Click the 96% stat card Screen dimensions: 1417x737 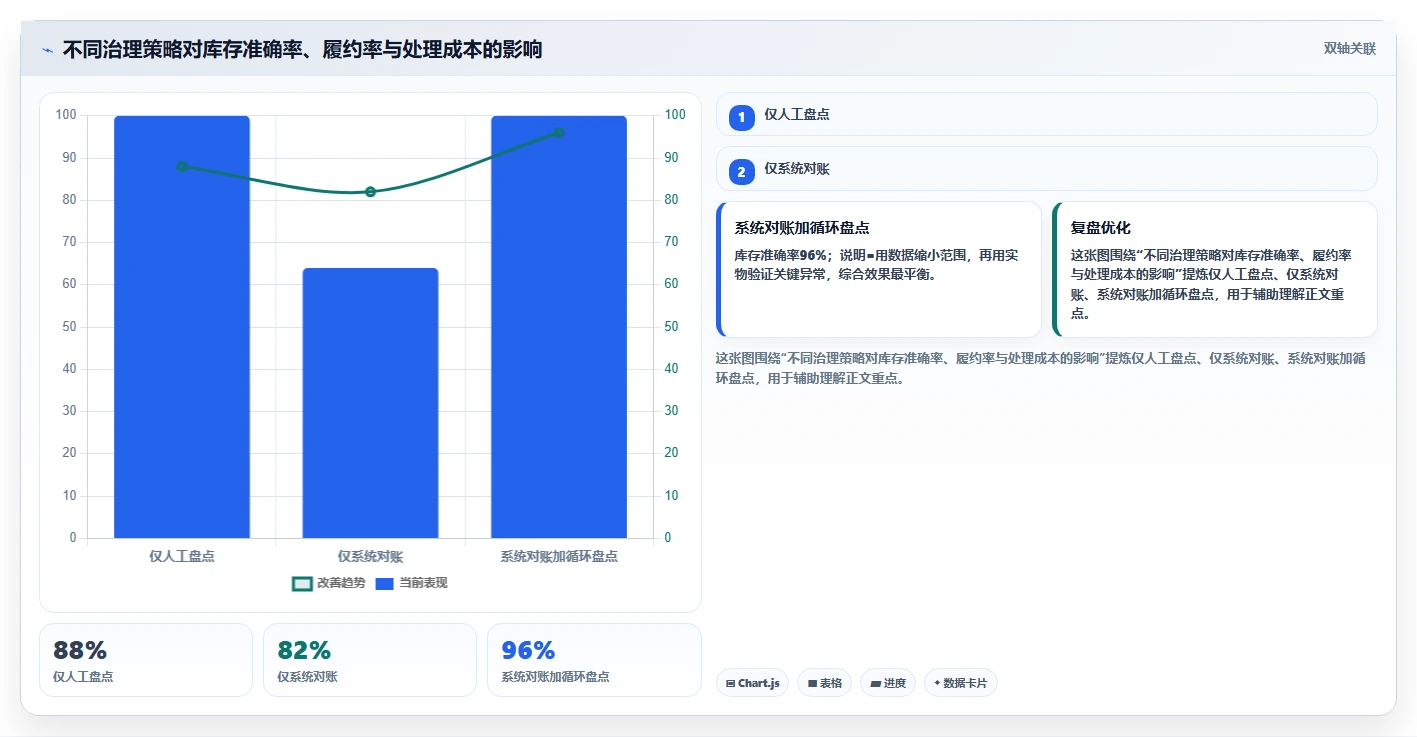point(594,660)
